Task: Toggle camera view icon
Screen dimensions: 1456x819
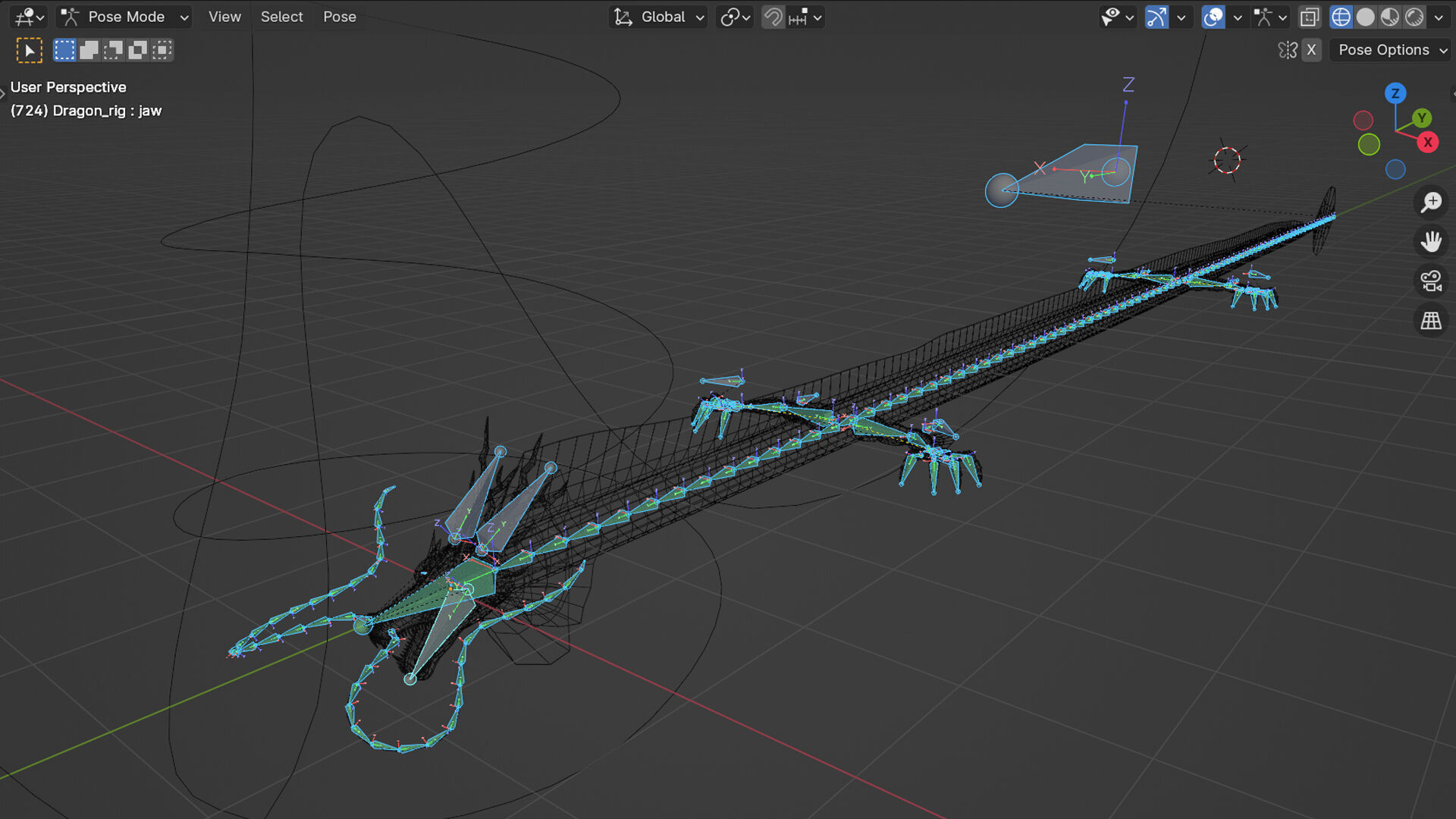Action: tap(1431, 281)
